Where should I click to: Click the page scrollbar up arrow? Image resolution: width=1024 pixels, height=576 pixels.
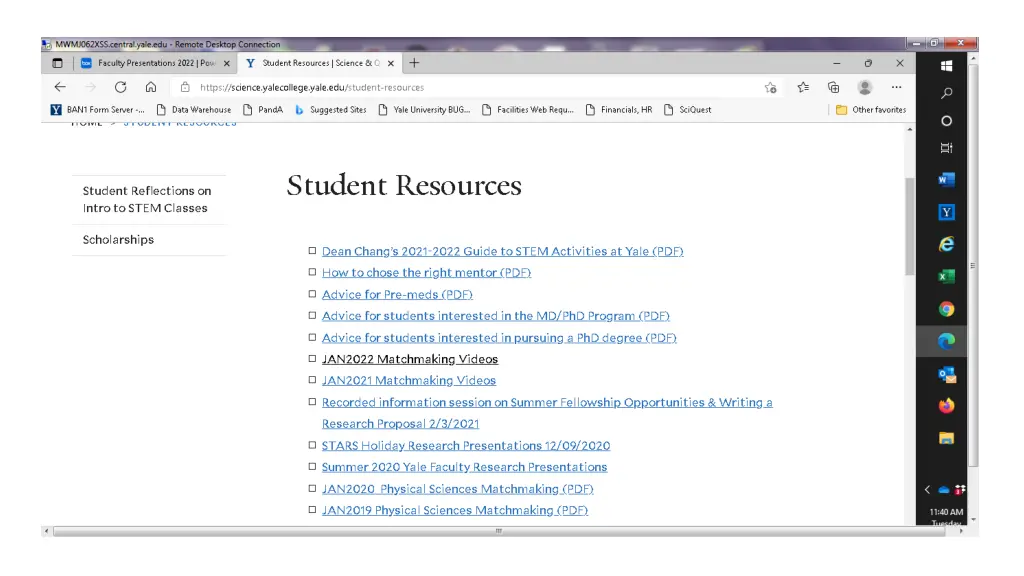click(910, 129)
